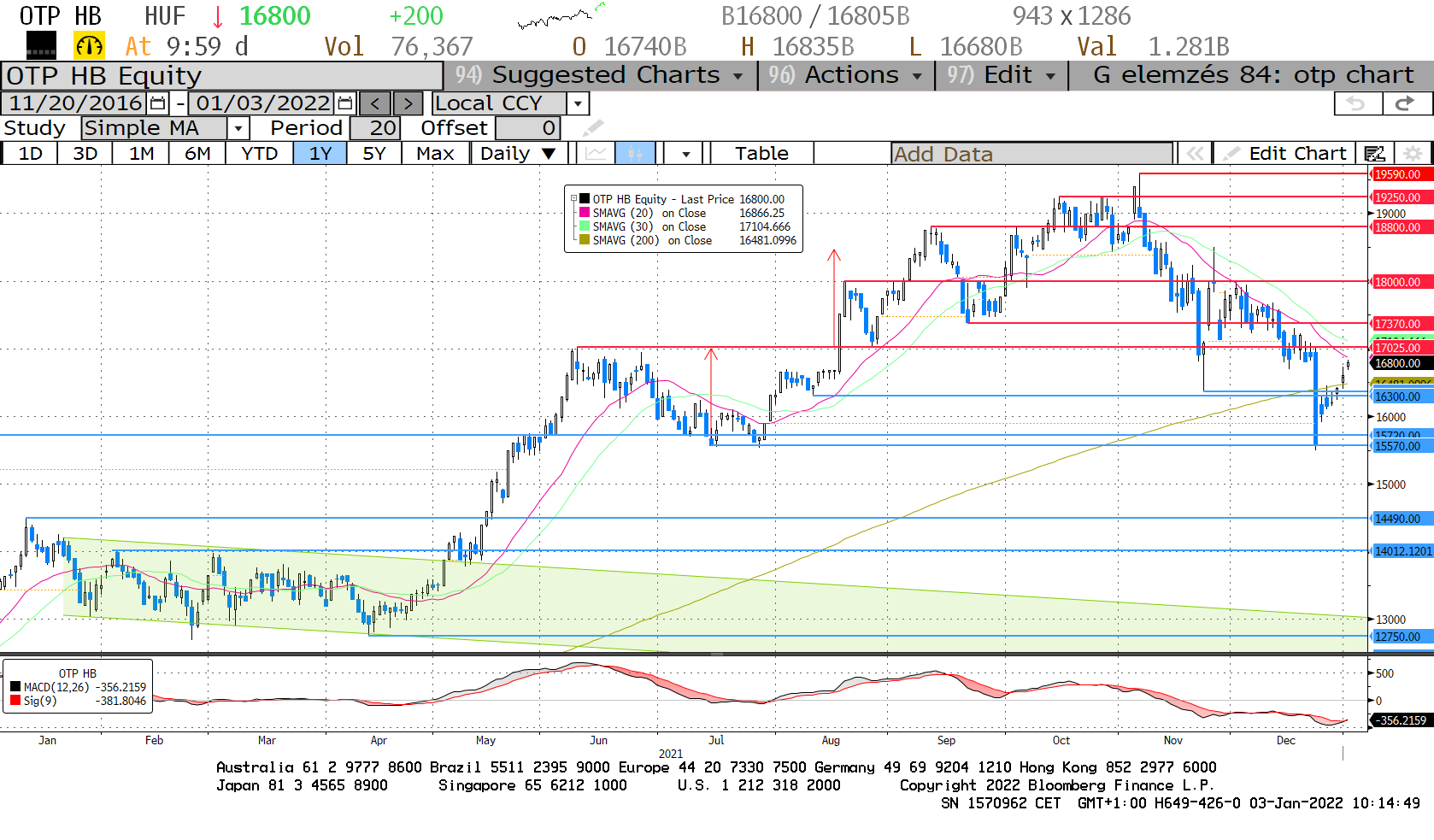Select the 6M time range tab

point(197,154)
